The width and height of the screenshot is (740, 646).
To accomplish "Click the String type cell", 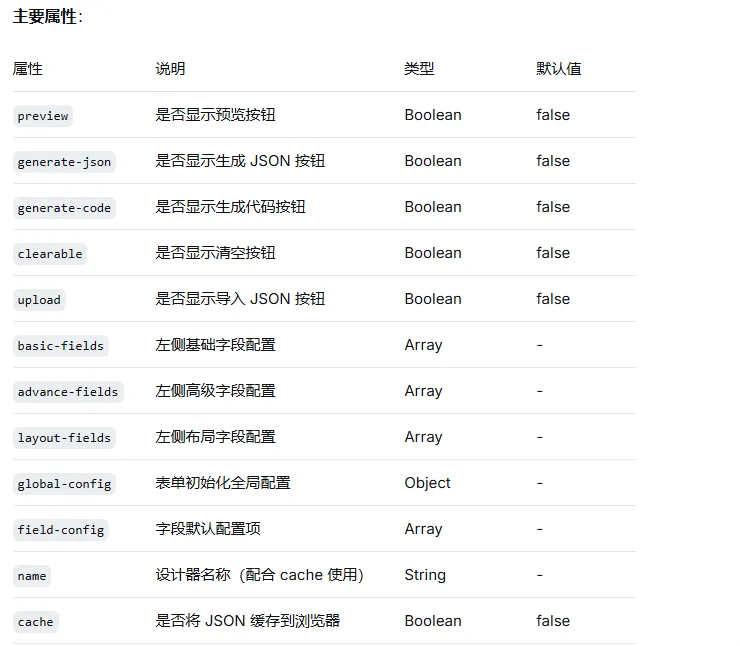I will 425,575.
